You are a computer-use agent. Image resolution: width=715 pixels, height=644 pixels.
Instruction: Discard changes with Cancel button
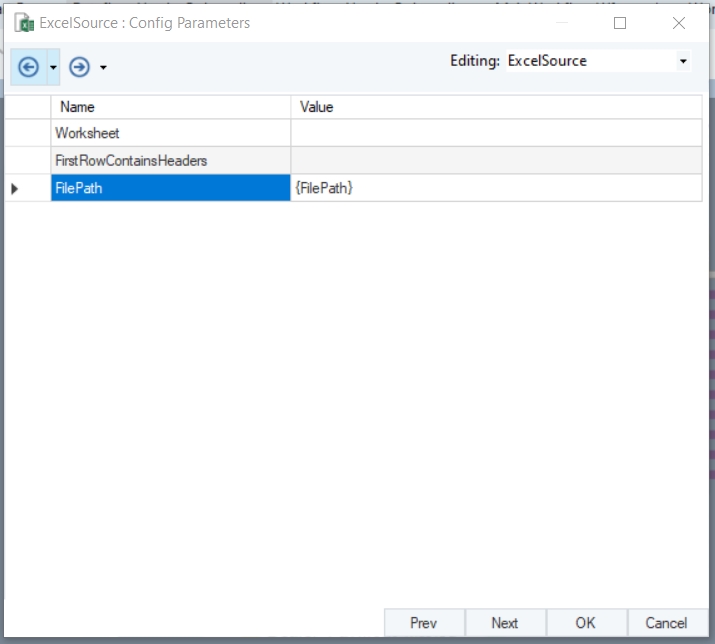tap(667, 623)
